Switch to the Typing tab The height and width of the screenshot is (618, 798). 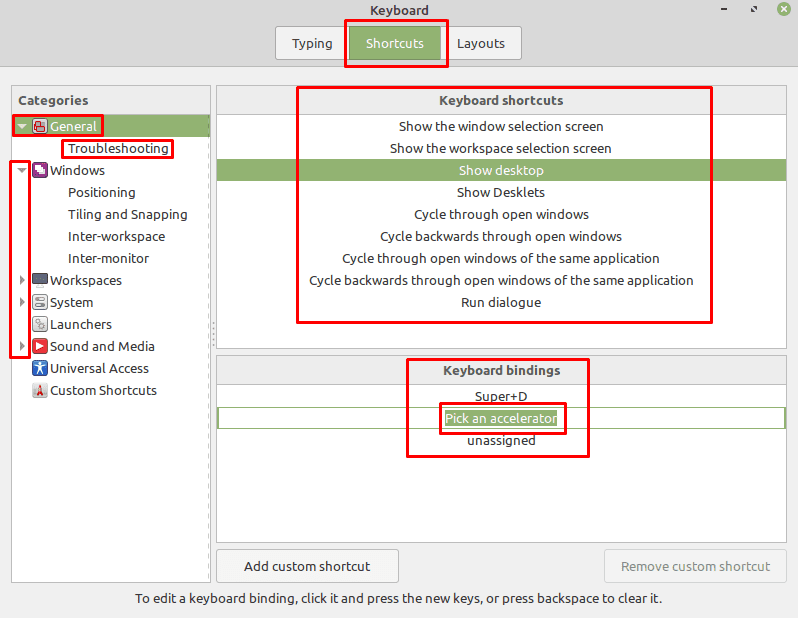click(312, 43)
